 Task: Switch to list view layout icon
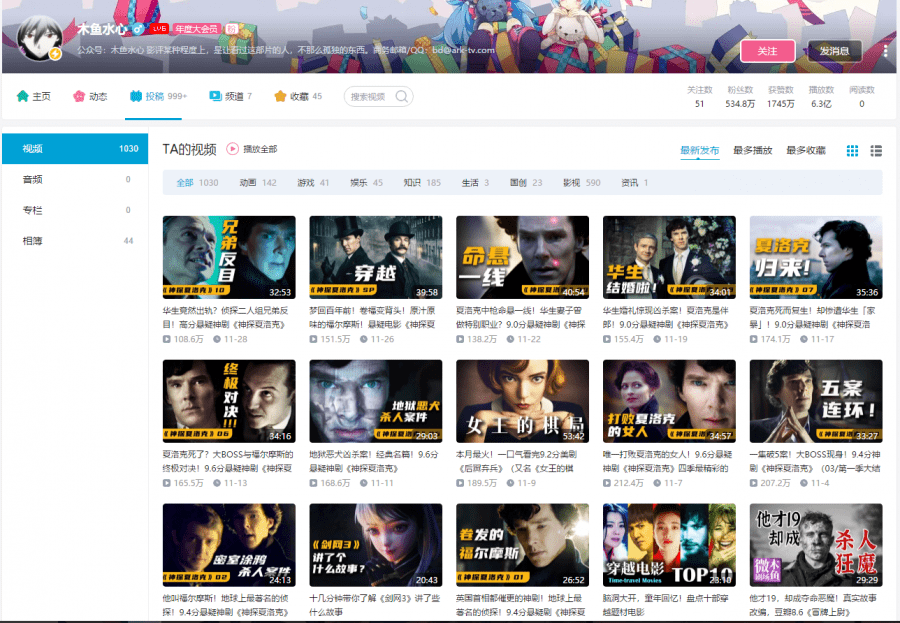point(876,151)
